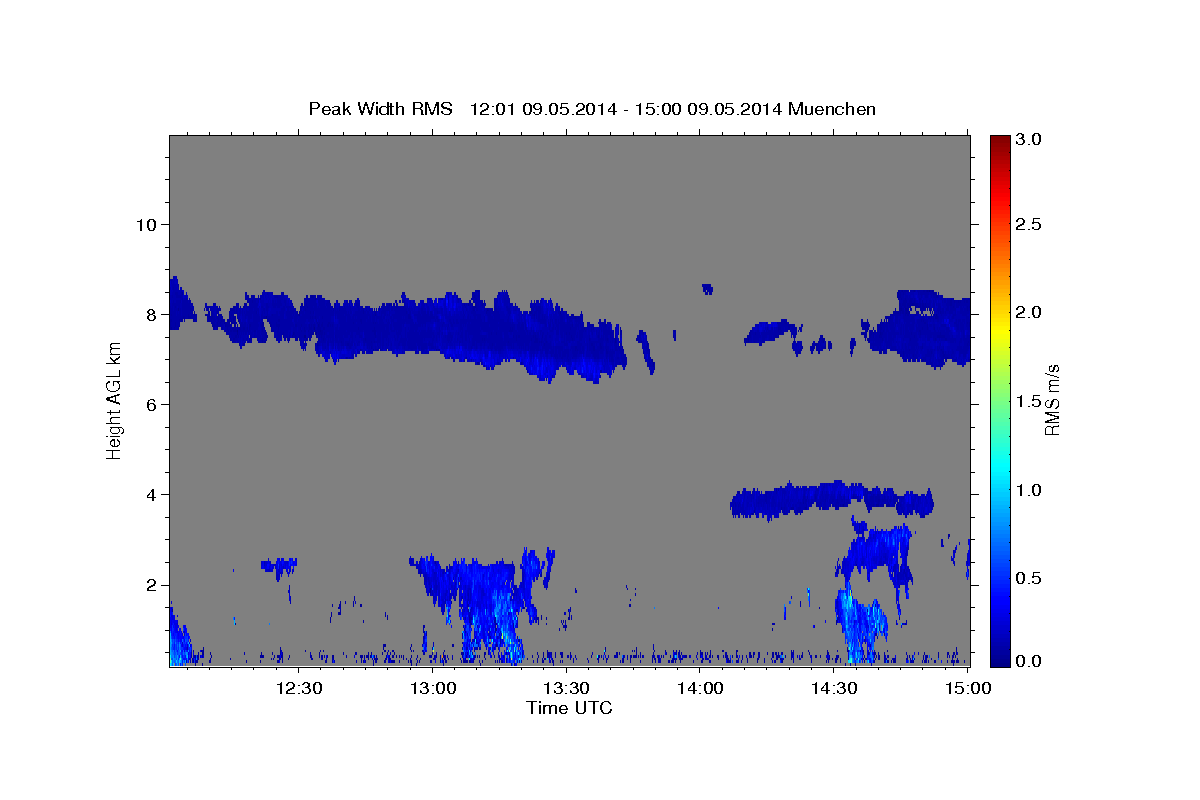Click the 'Time UTC' axis label
1200x800 pixels.
[x=569, y=708]
